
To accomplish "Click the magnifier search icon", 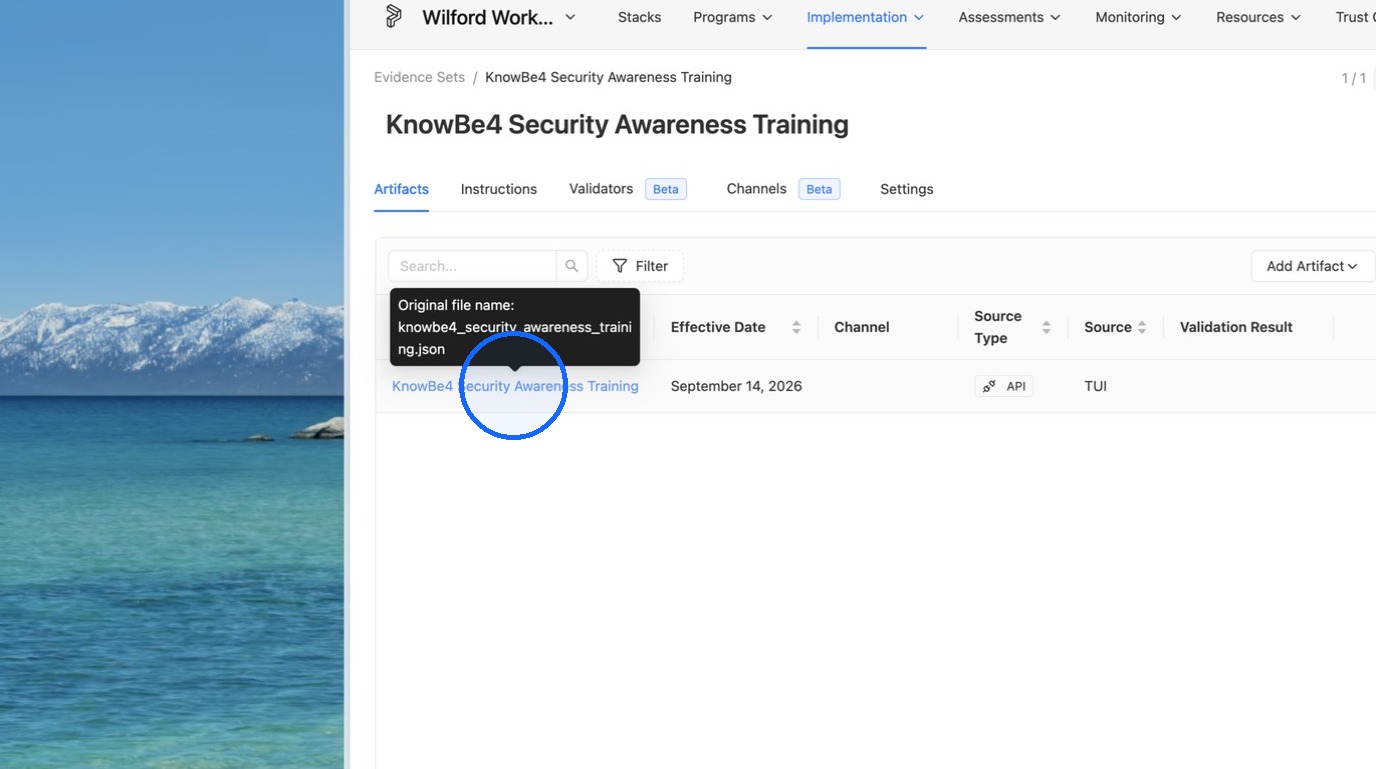I will pyautogui.click(x=572, y=266).
